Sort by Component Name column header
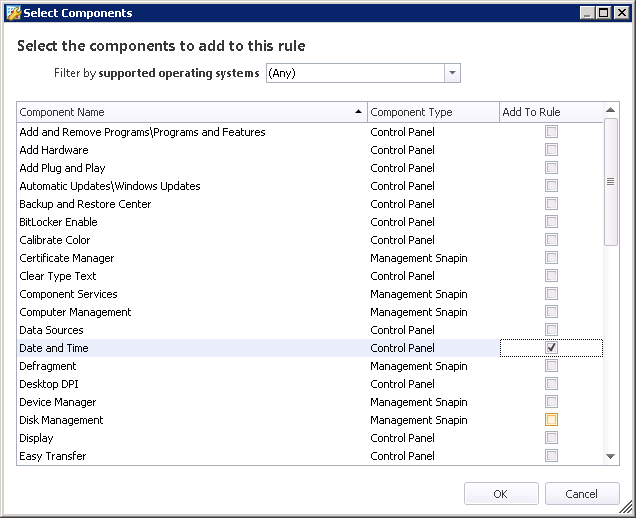Viewport: 636px width, 518px height. pos(191,112)
